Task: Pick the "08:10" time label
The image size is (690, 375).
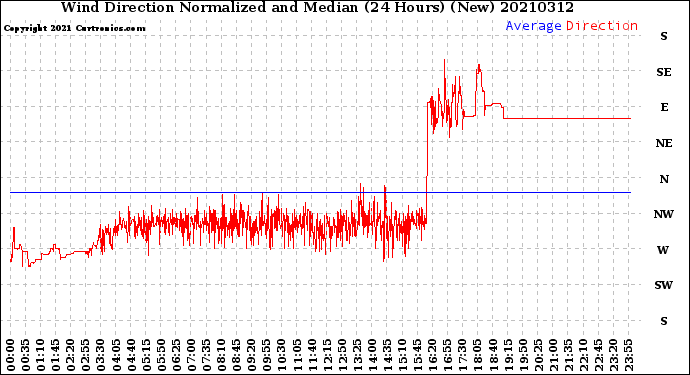Action: (x=222, y=355)
